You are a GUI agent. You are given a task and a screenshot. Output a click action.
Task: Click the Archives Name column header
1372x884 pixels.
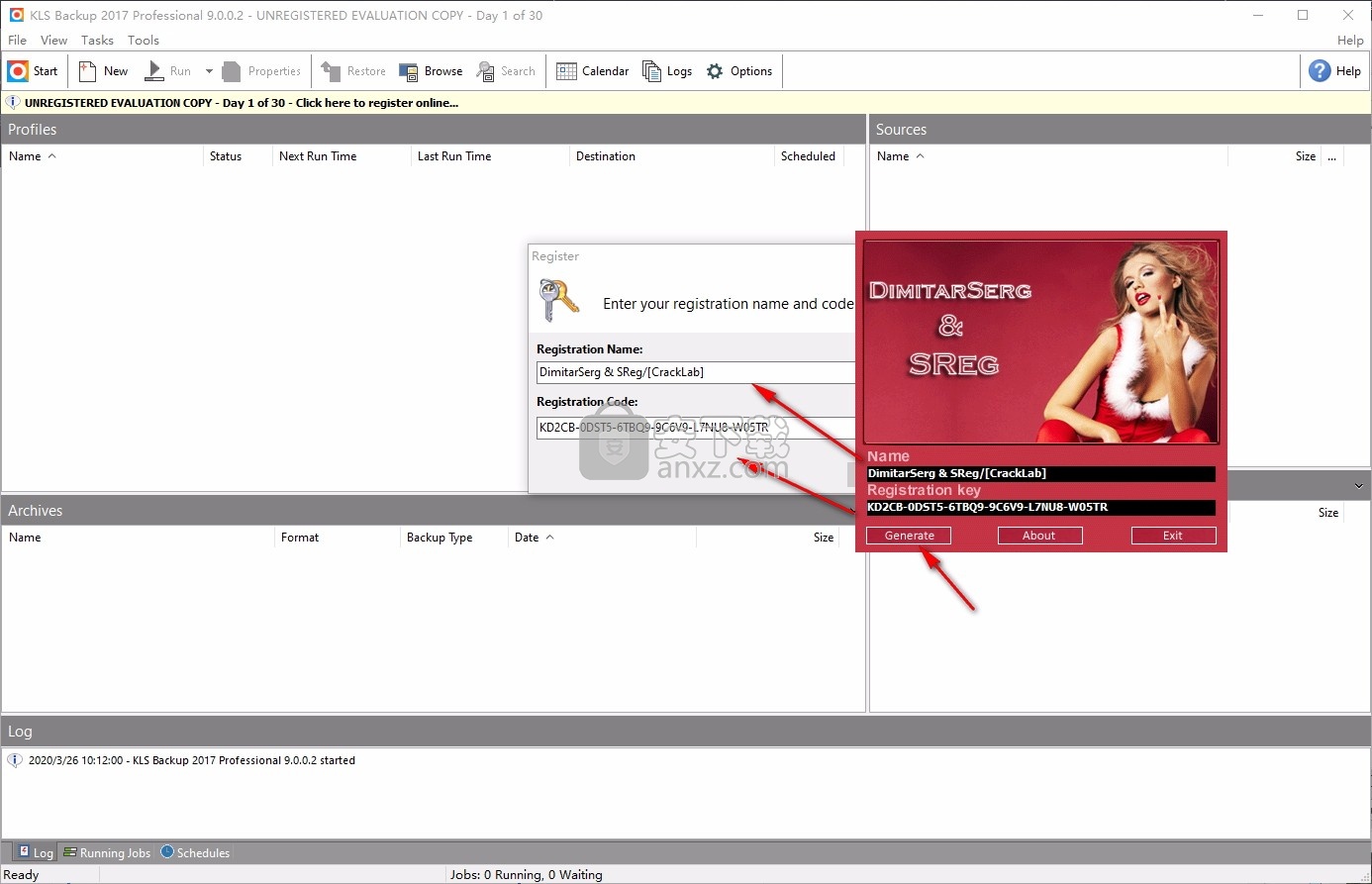tap(138, 538)
